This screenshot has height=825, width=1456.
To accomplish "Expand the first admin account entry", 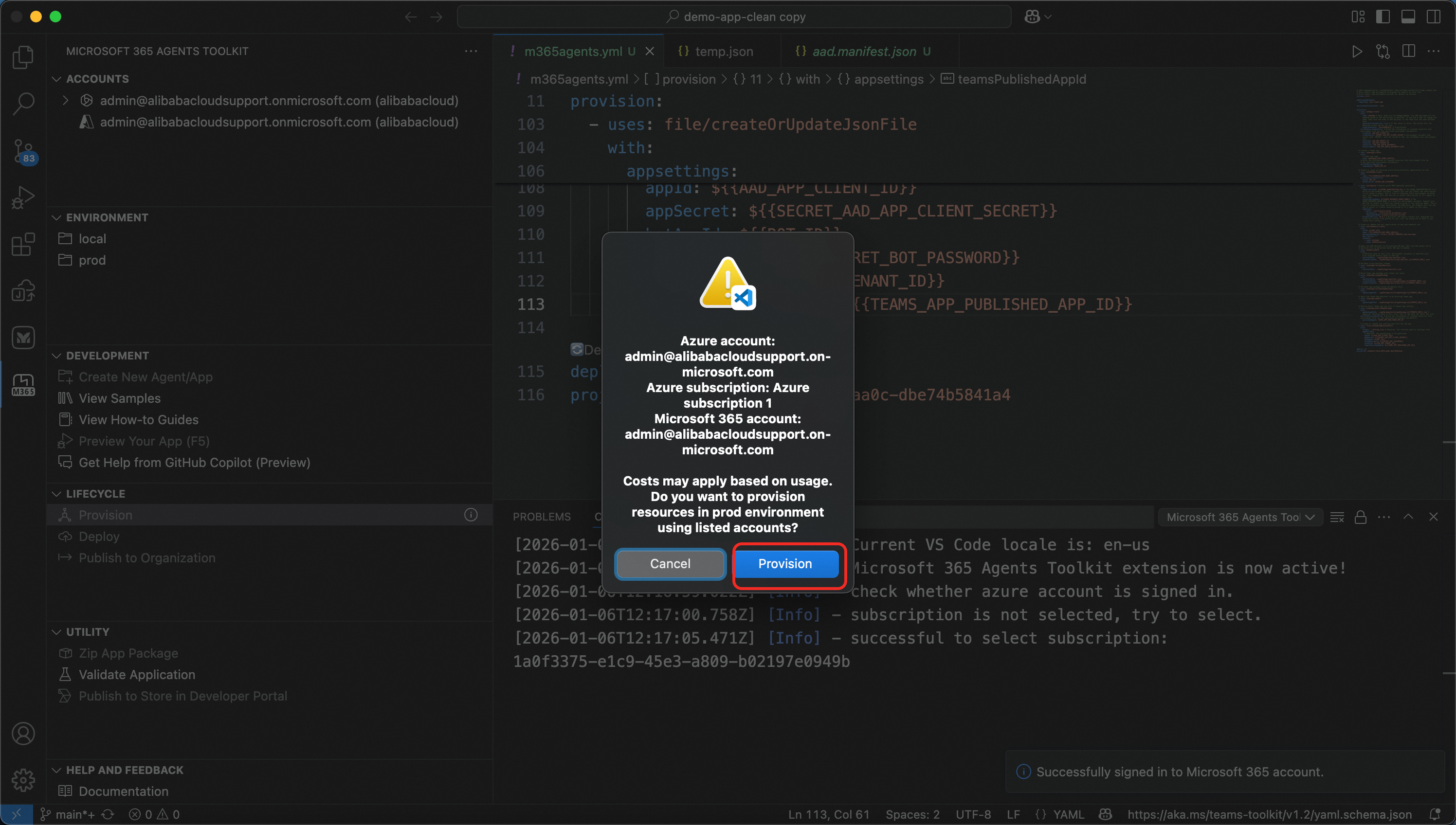I will [66, 100].
